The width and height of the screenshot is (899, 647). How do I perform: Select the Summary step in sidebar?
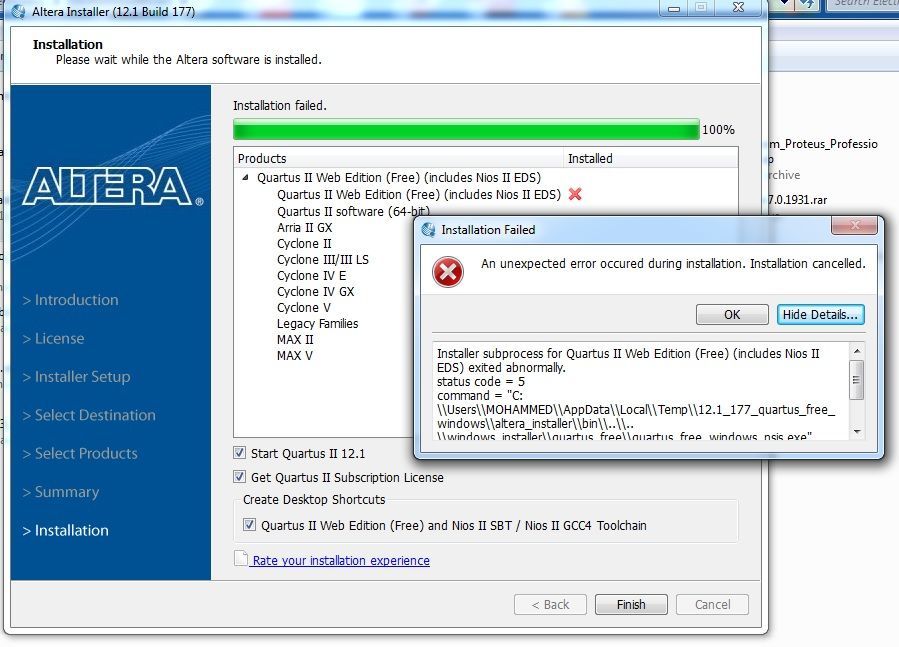pyautogui.click(x=61, y=492)
